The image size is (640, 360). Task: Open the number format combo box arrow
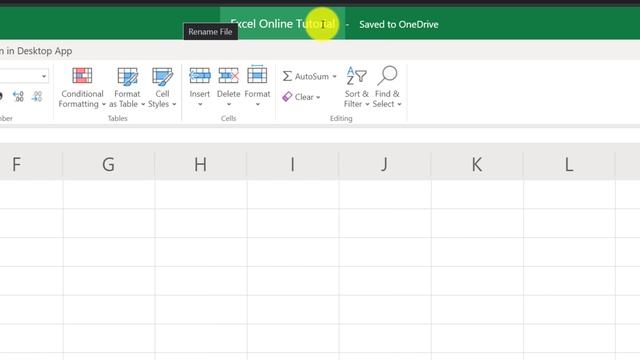coord(44,76)
